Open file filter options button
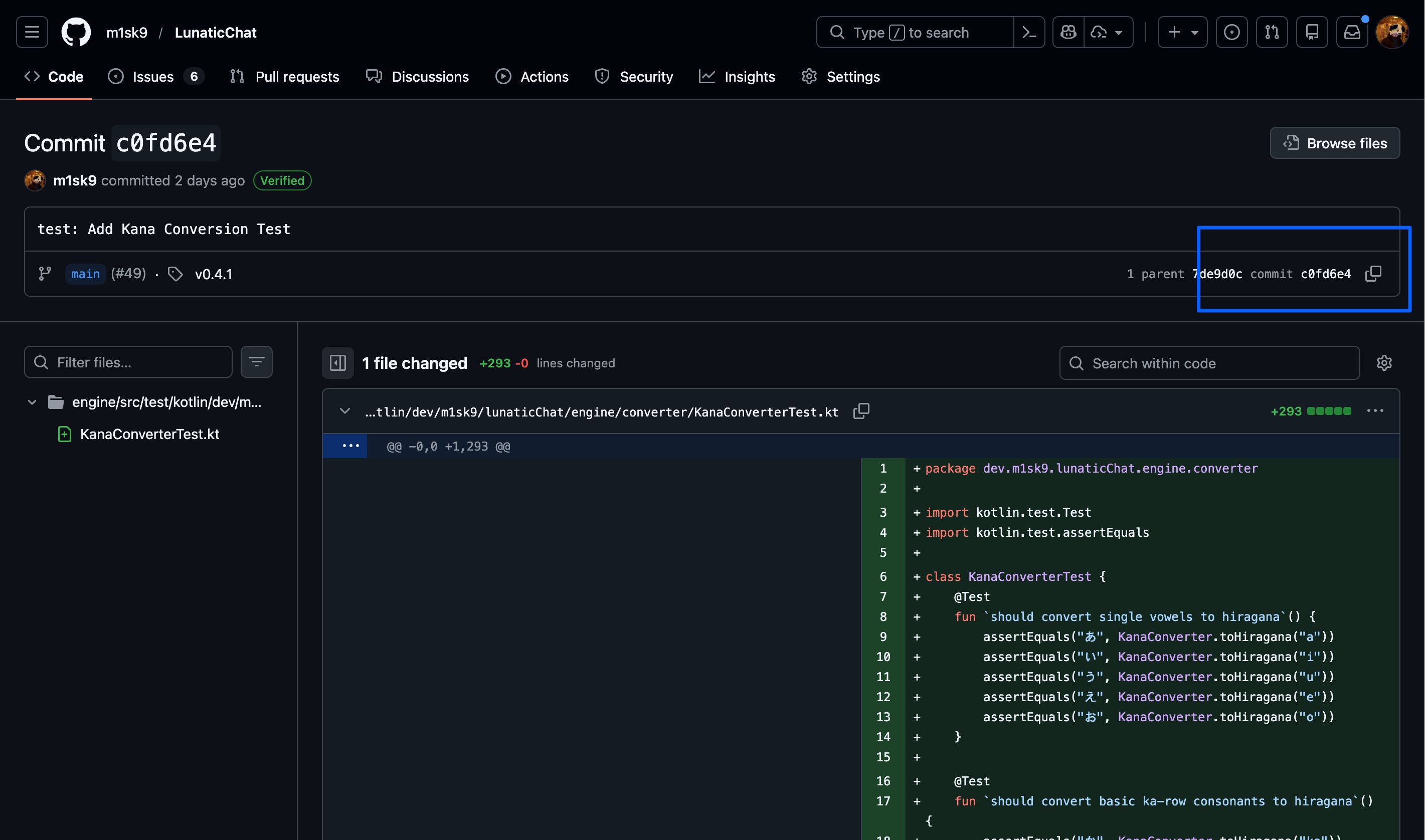Viewport: 1425px width, 840px height. coord(256,362)
